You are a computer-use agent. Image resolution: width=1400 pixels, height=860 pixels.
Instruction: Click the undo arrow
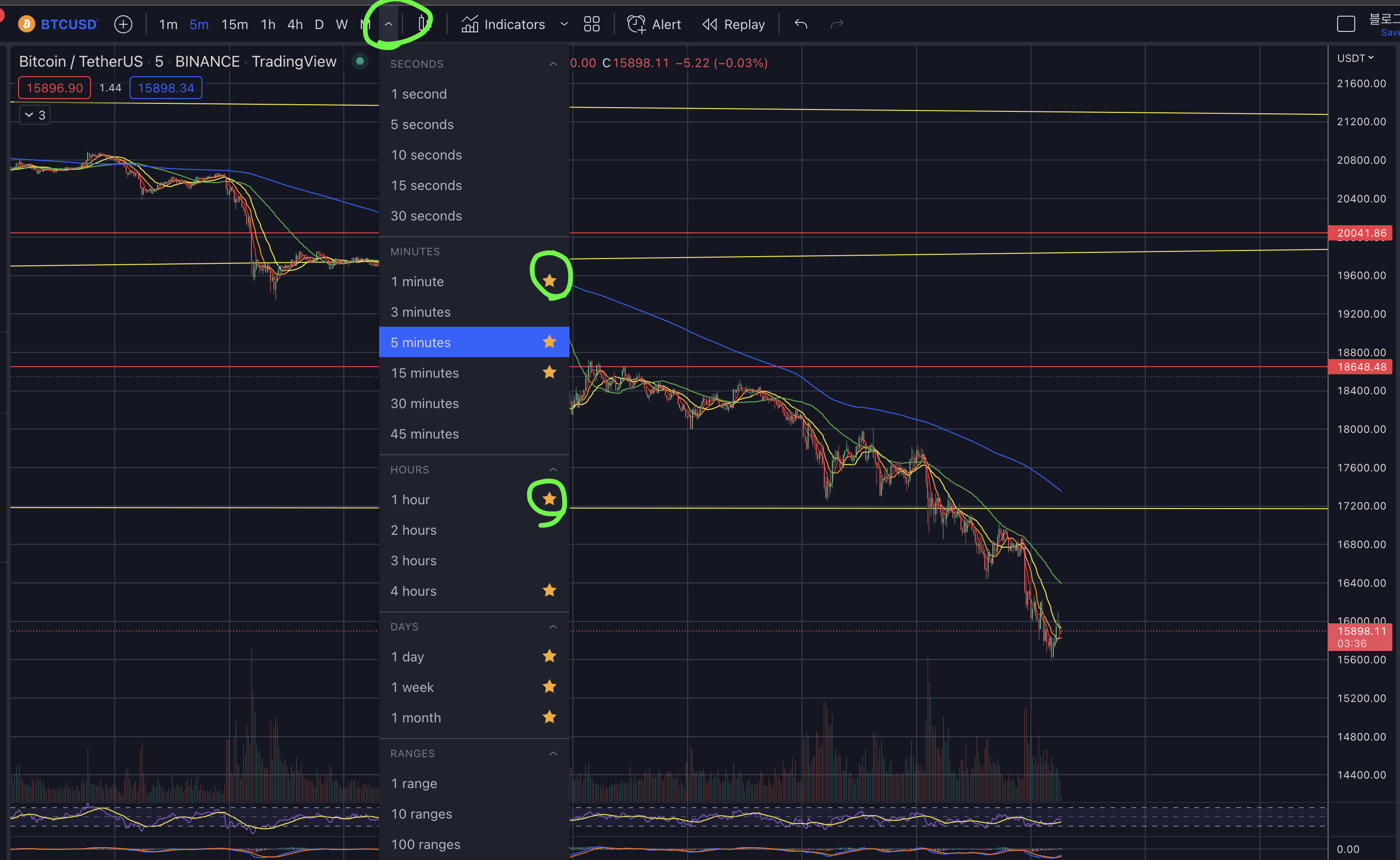click(800, 24)
